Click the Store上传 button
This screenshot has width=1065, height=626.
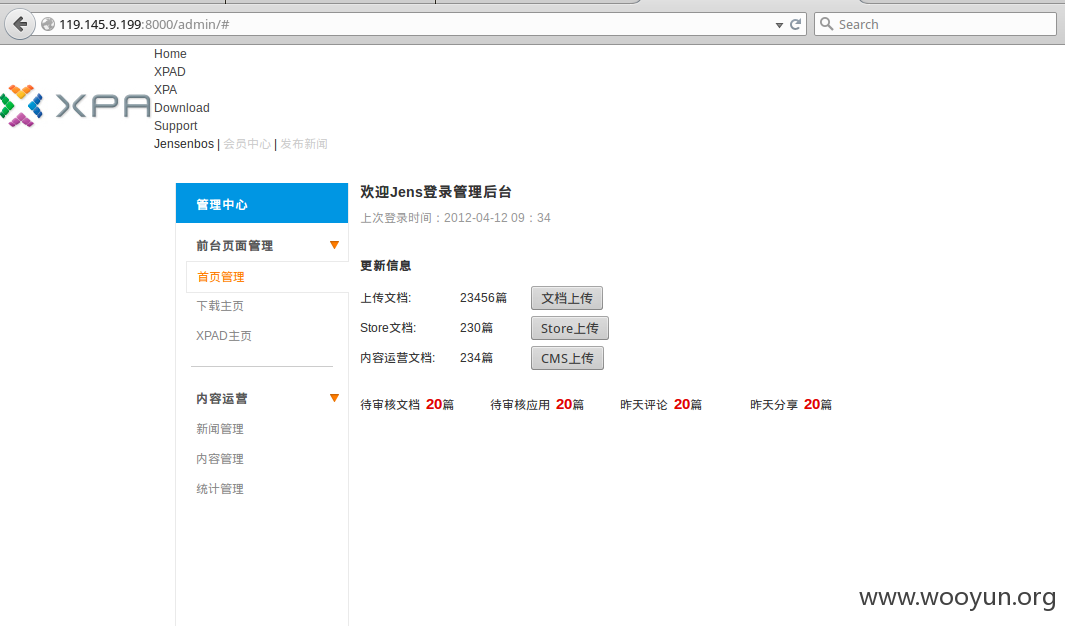coord(569,328)
